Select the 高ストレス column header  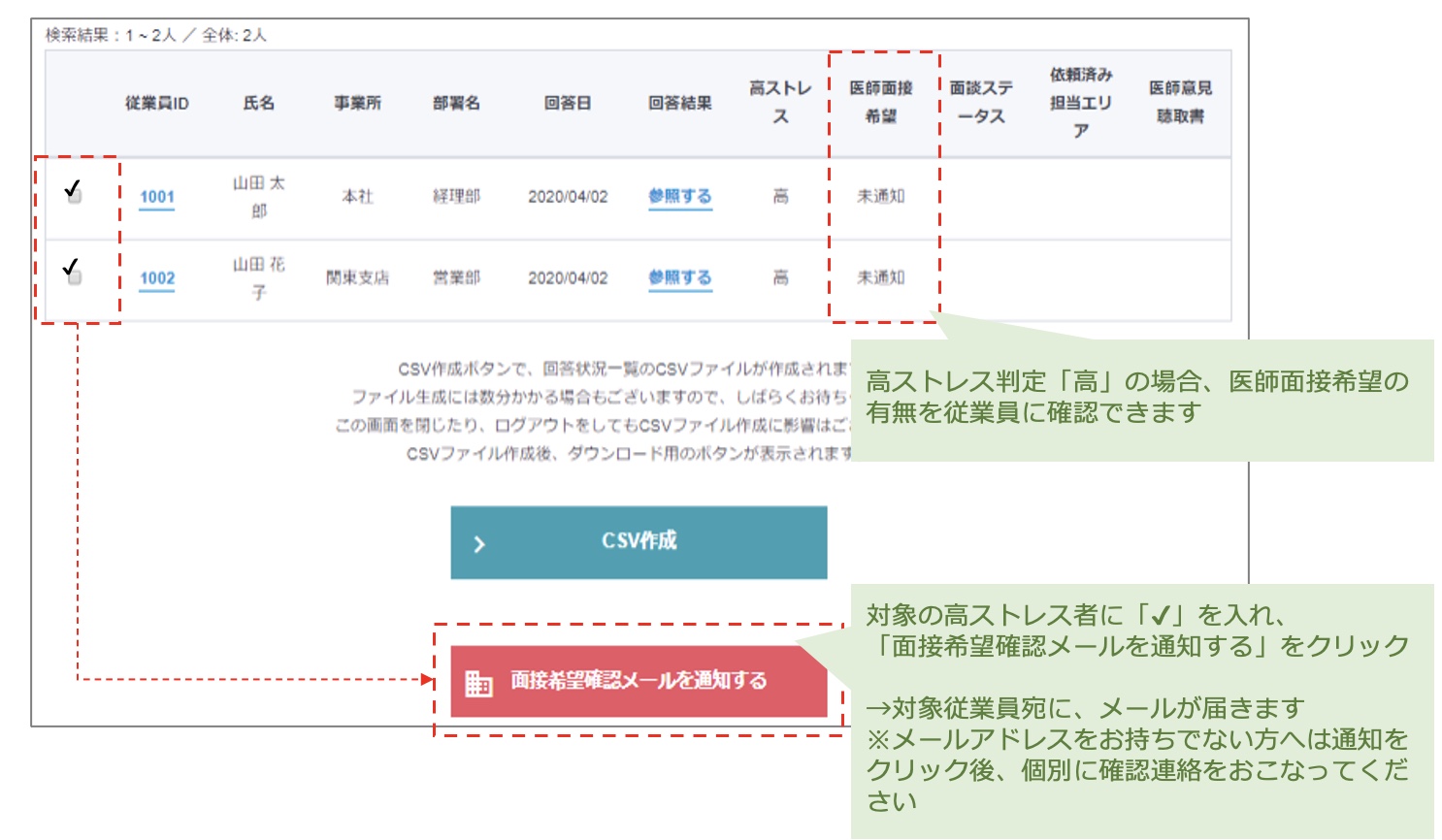(x=780, y=102)
